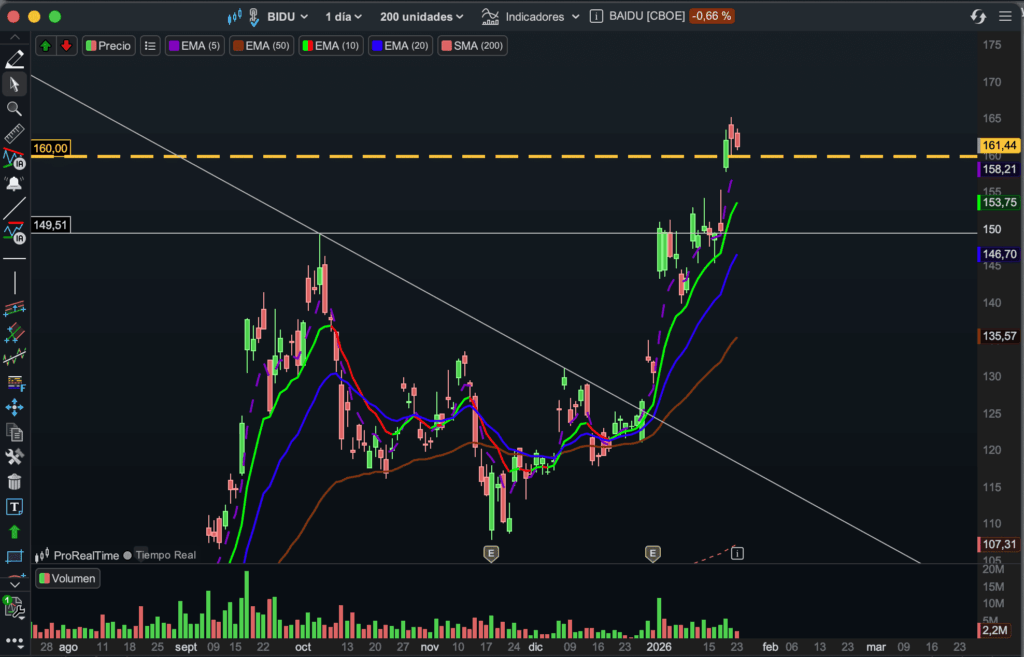Pick the ruler measurement tool
The width and height of the screenshot is (1024, 657).
tap(14, 134)
